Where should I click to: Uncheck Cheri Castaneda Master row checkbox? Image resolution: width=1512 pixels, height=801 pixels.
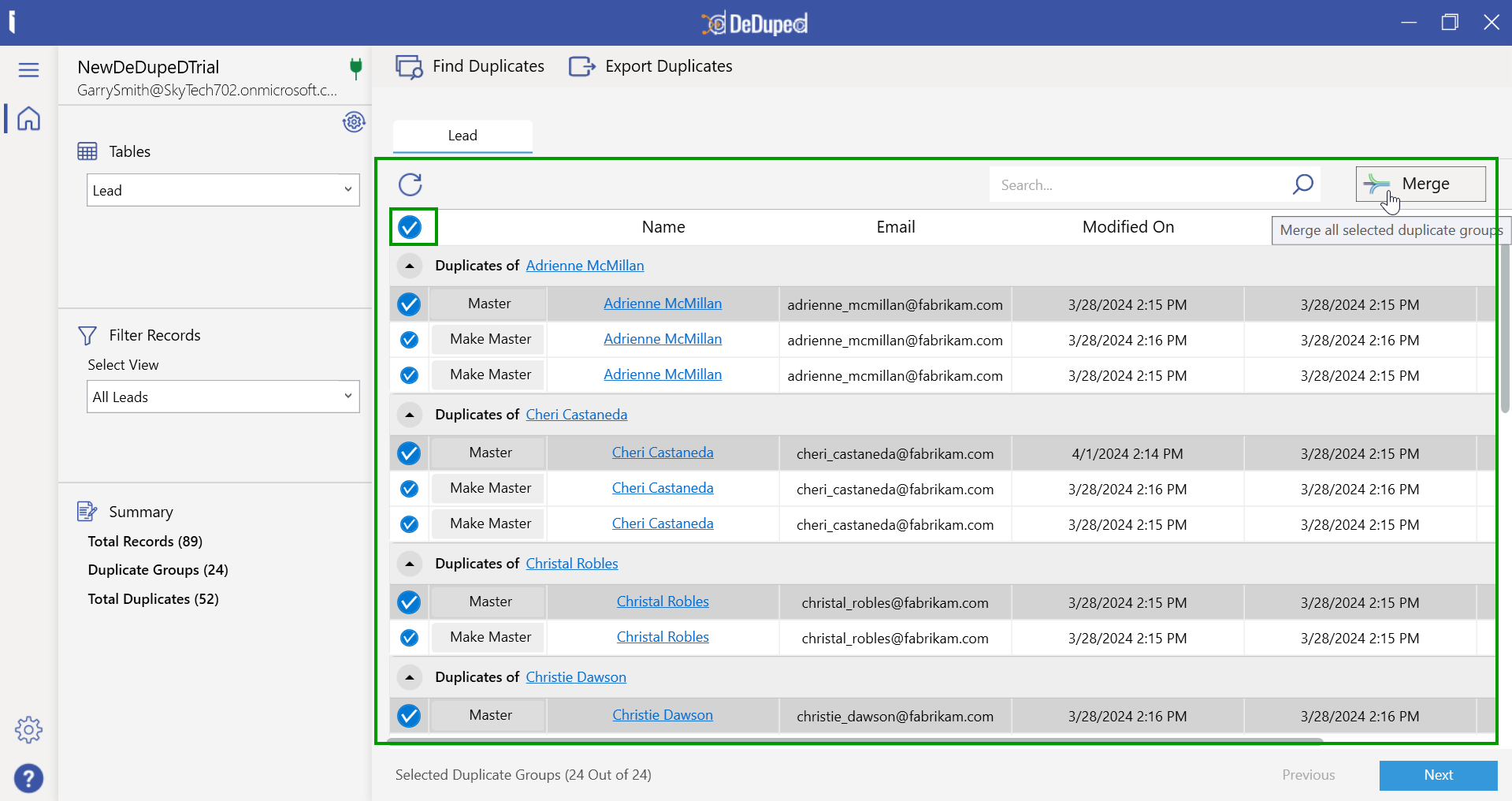click(x=409, y=453)
